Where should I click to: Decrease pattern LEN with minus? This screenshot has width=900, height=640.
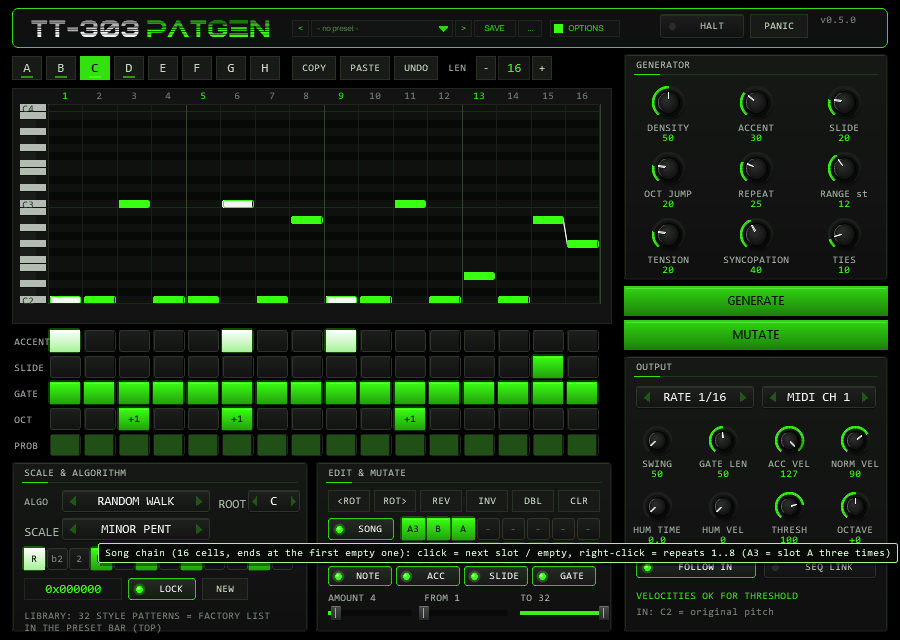tap(486, 68)
